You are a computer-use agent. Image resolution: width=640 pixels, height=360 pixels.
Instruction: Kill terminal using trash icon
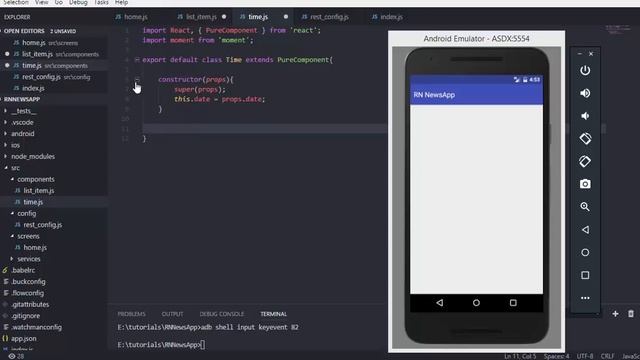pos(631,313)
